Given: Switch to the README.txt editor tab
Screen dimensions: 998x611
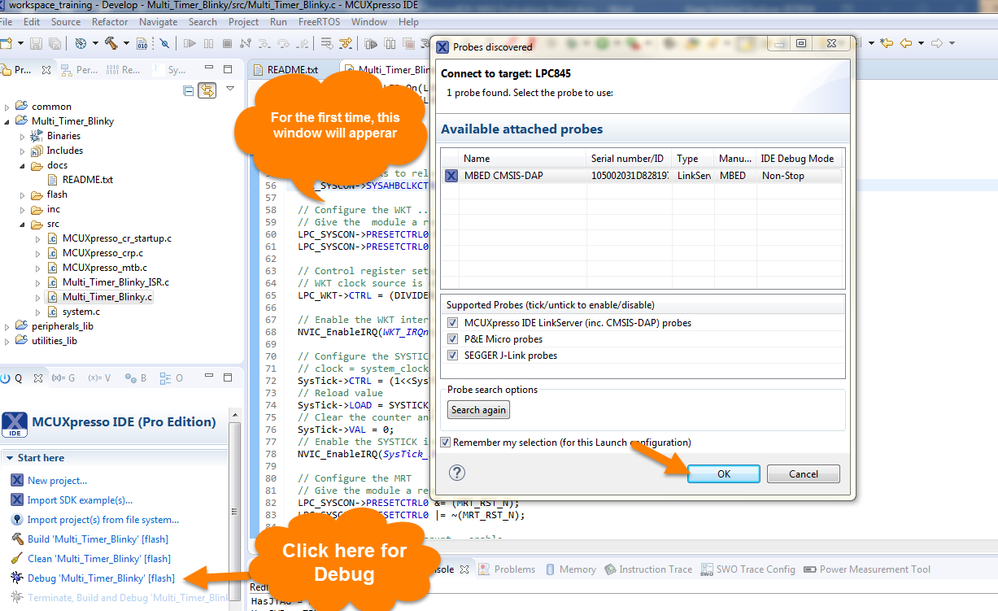Looking at the screenshot, I should (x=292, y=69).
